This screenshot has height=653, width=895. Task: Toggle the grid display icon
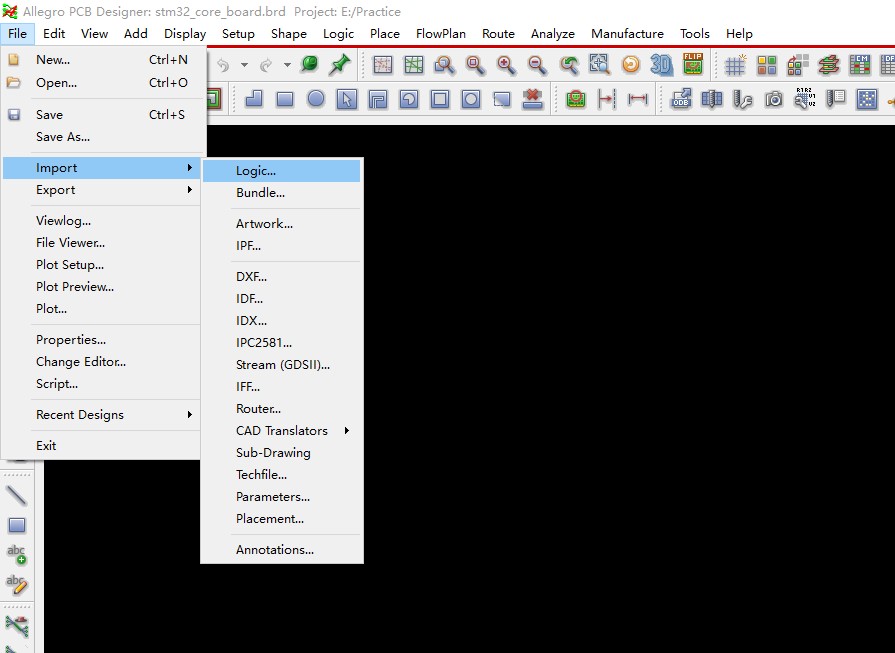pyautogui.click(x=735, y=65)
